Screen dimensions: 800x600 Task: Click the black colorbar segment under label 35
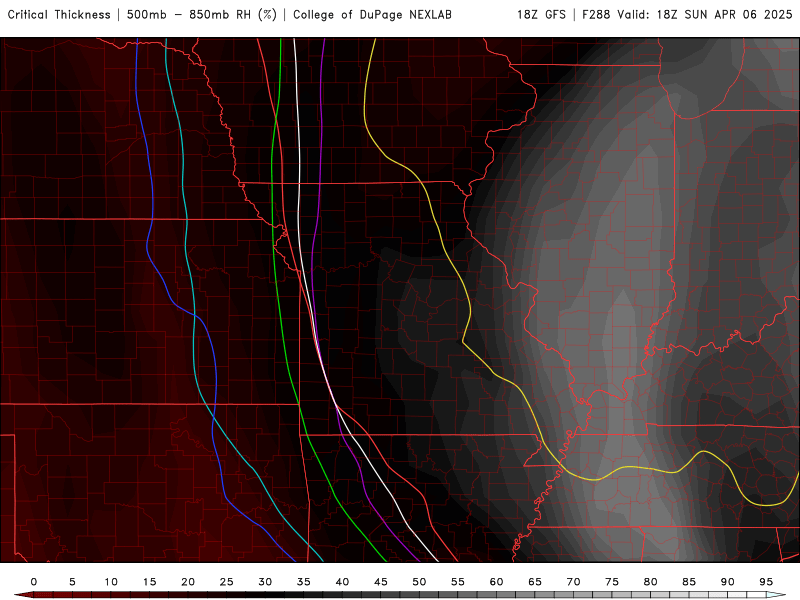(304, 595)
